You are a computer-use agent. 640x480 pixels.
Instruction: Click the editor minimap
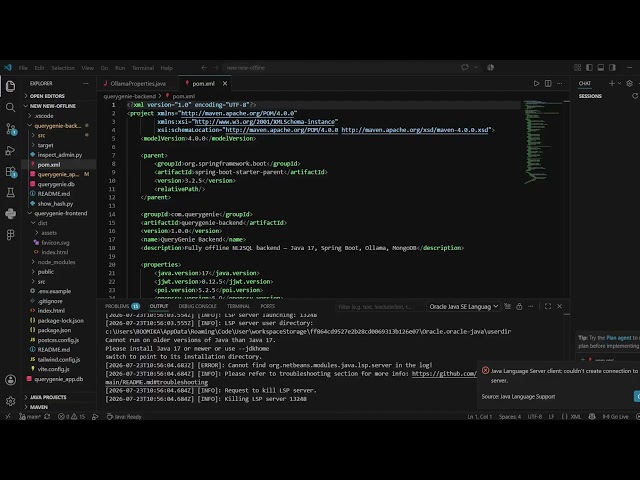point(541,141)
